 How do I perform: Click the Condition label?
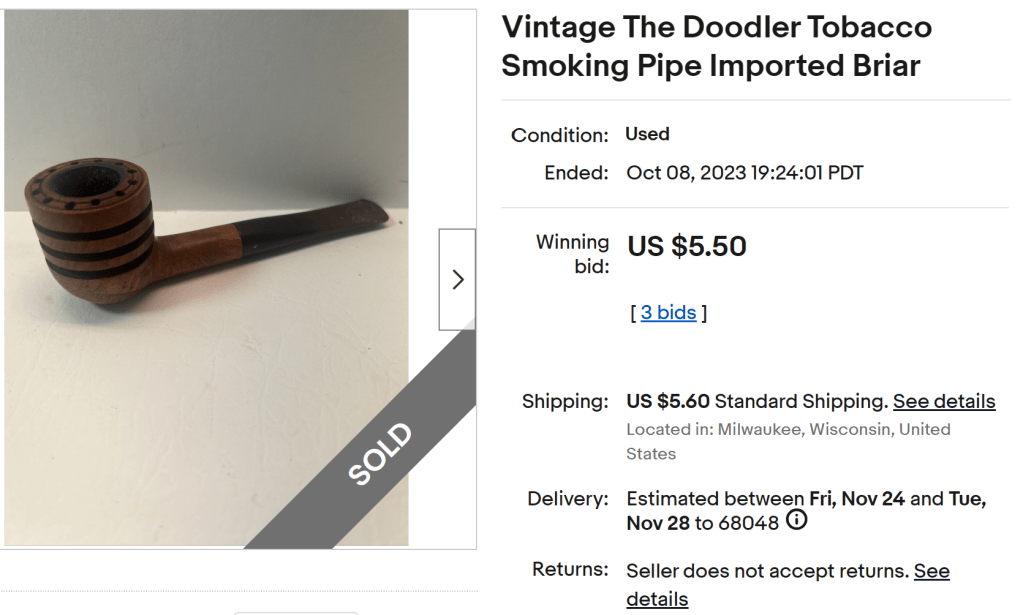pyautogui.click(x=559, y=135)
